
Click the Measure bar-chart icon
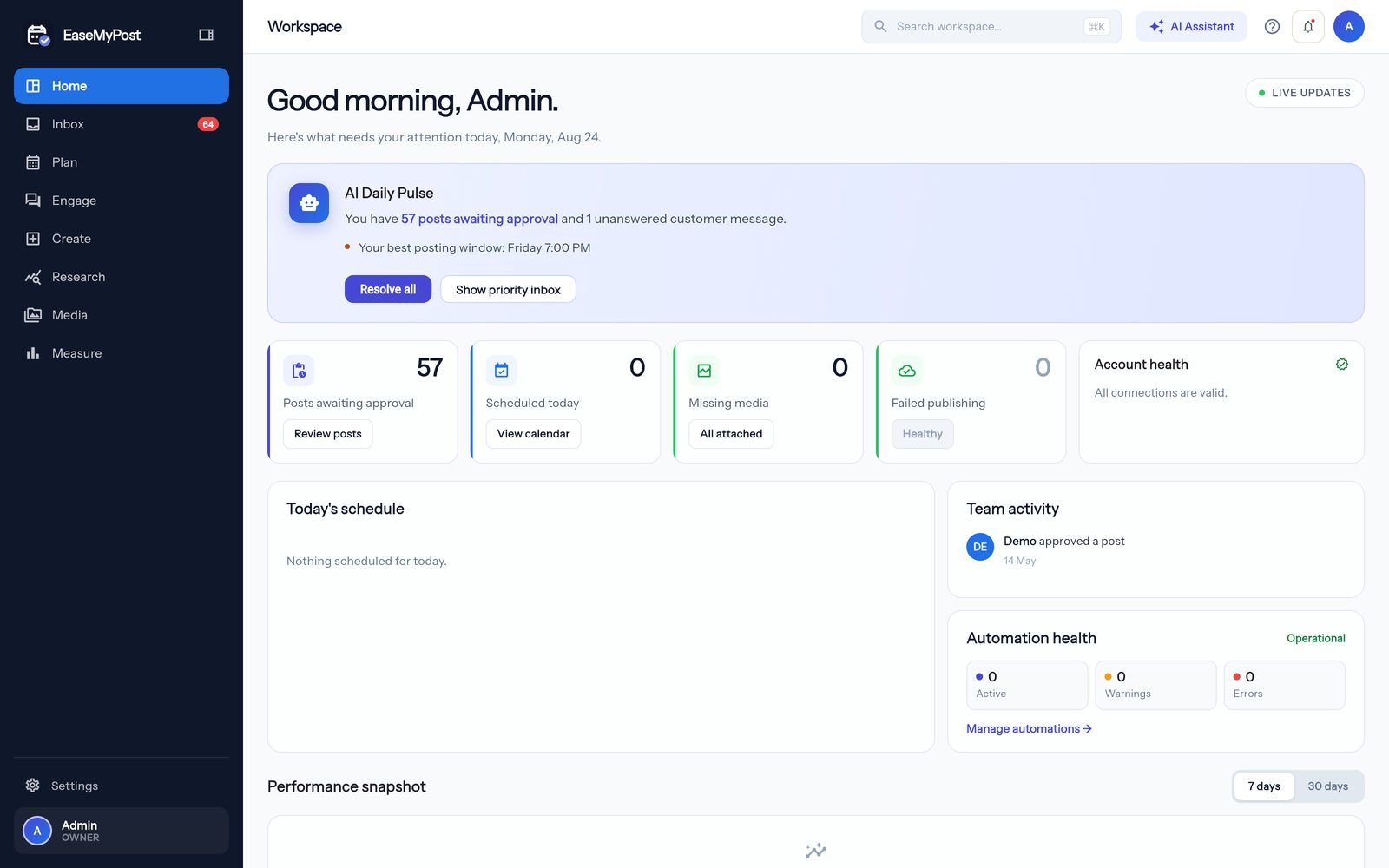[33, 353]
